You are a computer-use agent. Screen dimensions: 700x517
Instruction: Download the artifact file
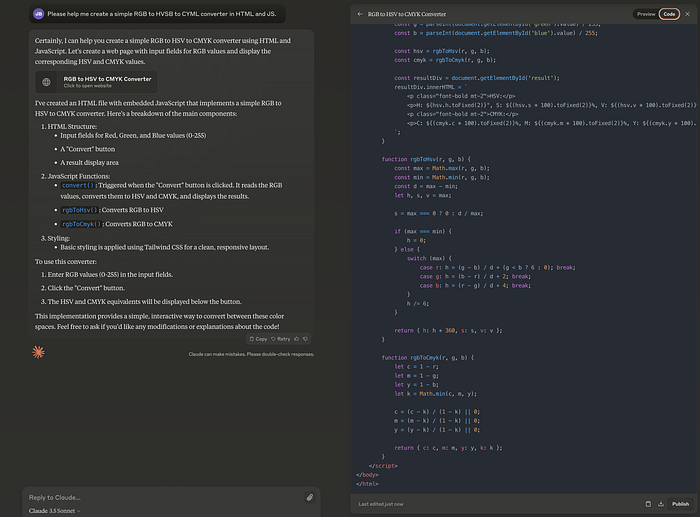[x=661, y=504]
